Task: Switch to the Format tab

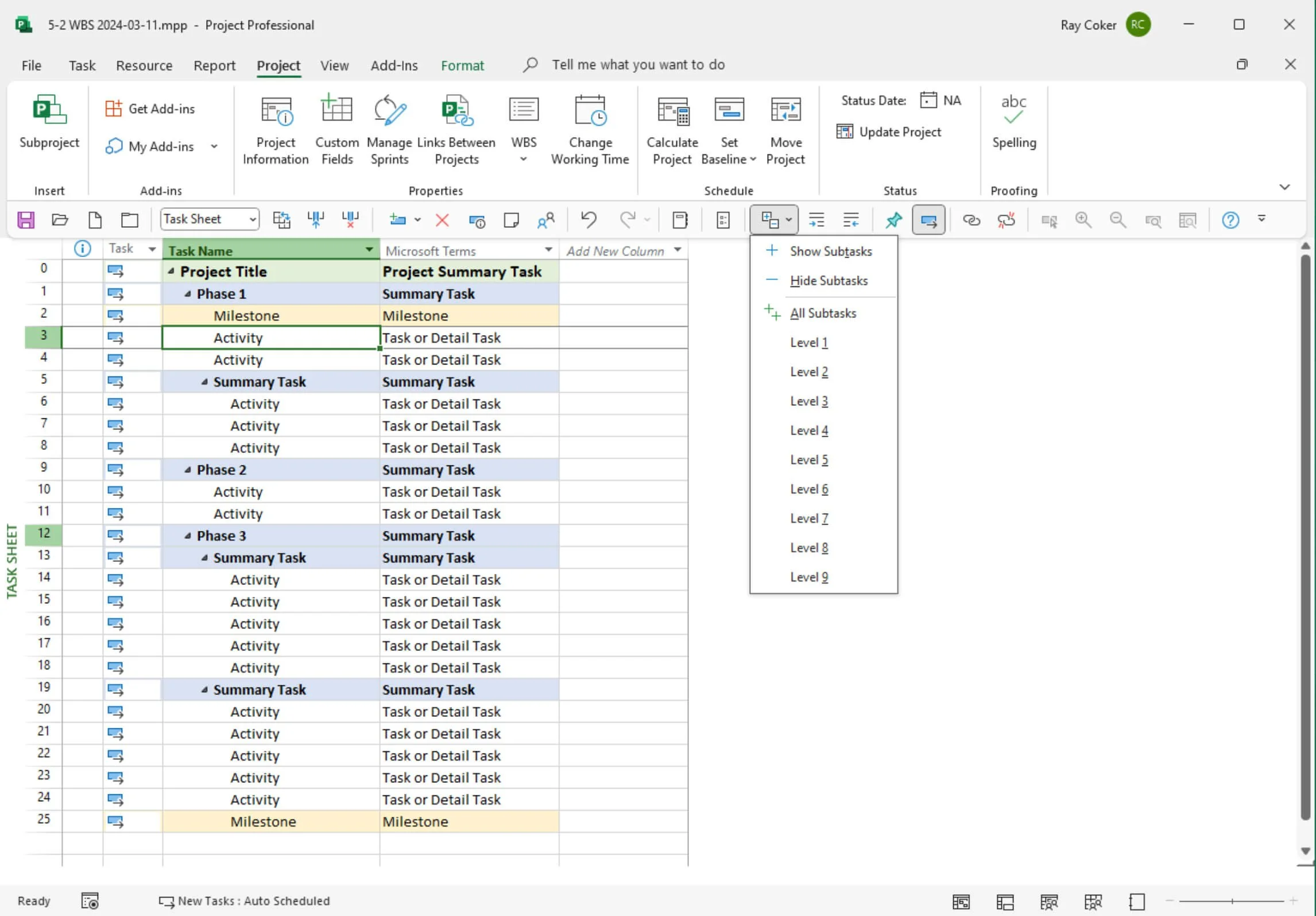Action: click(x=462, y=65)
